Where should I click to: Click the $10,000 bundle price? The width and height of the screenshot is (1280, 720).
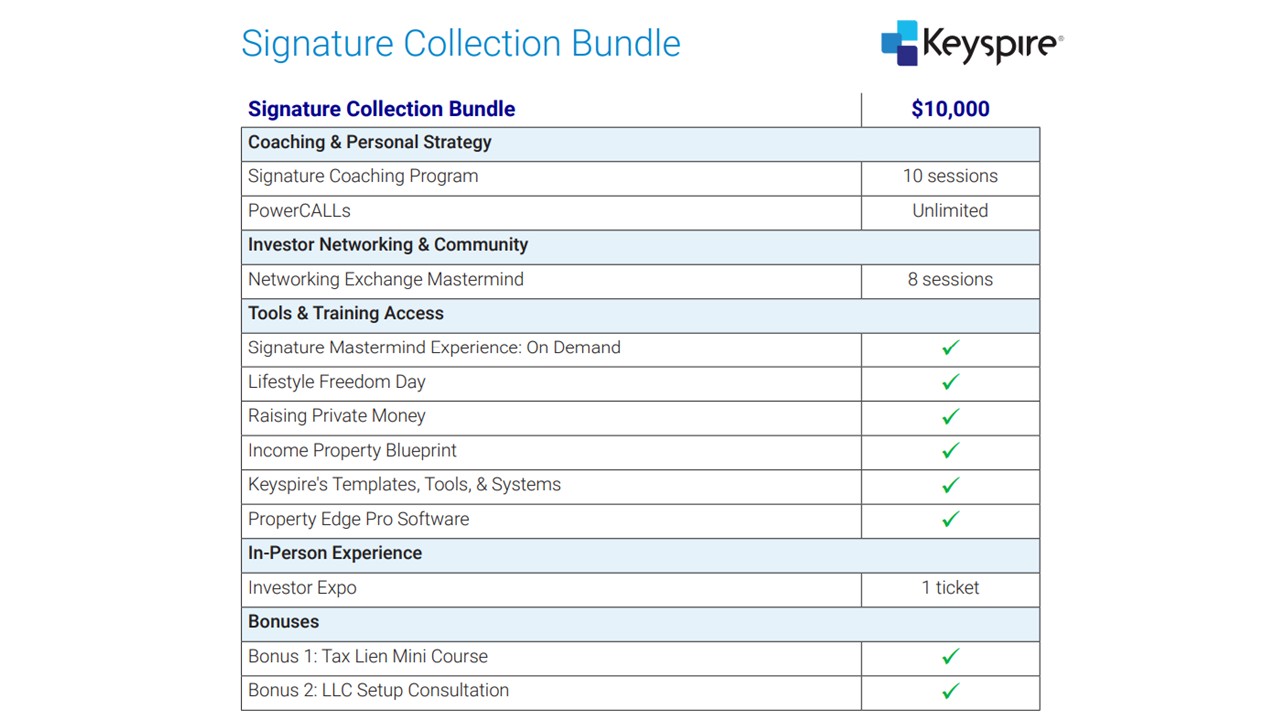(x=950, y=109)
